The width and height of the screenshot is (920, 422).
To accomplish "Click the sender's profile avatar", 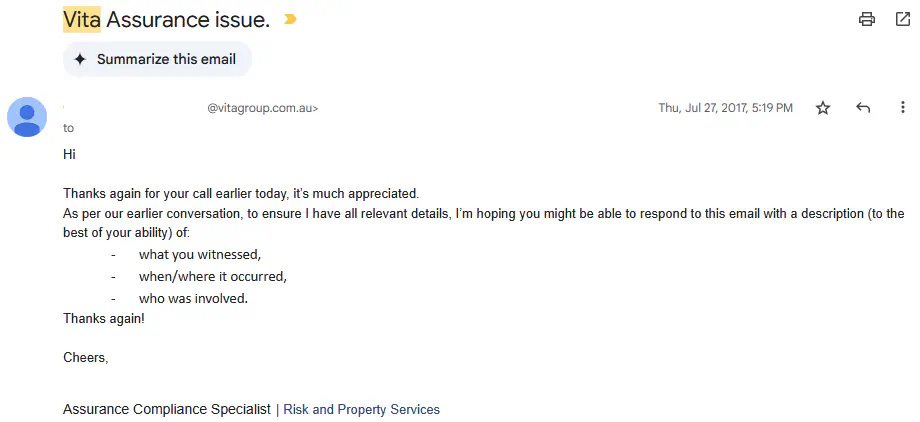I will pyautogui.click(x=27, y=117).
